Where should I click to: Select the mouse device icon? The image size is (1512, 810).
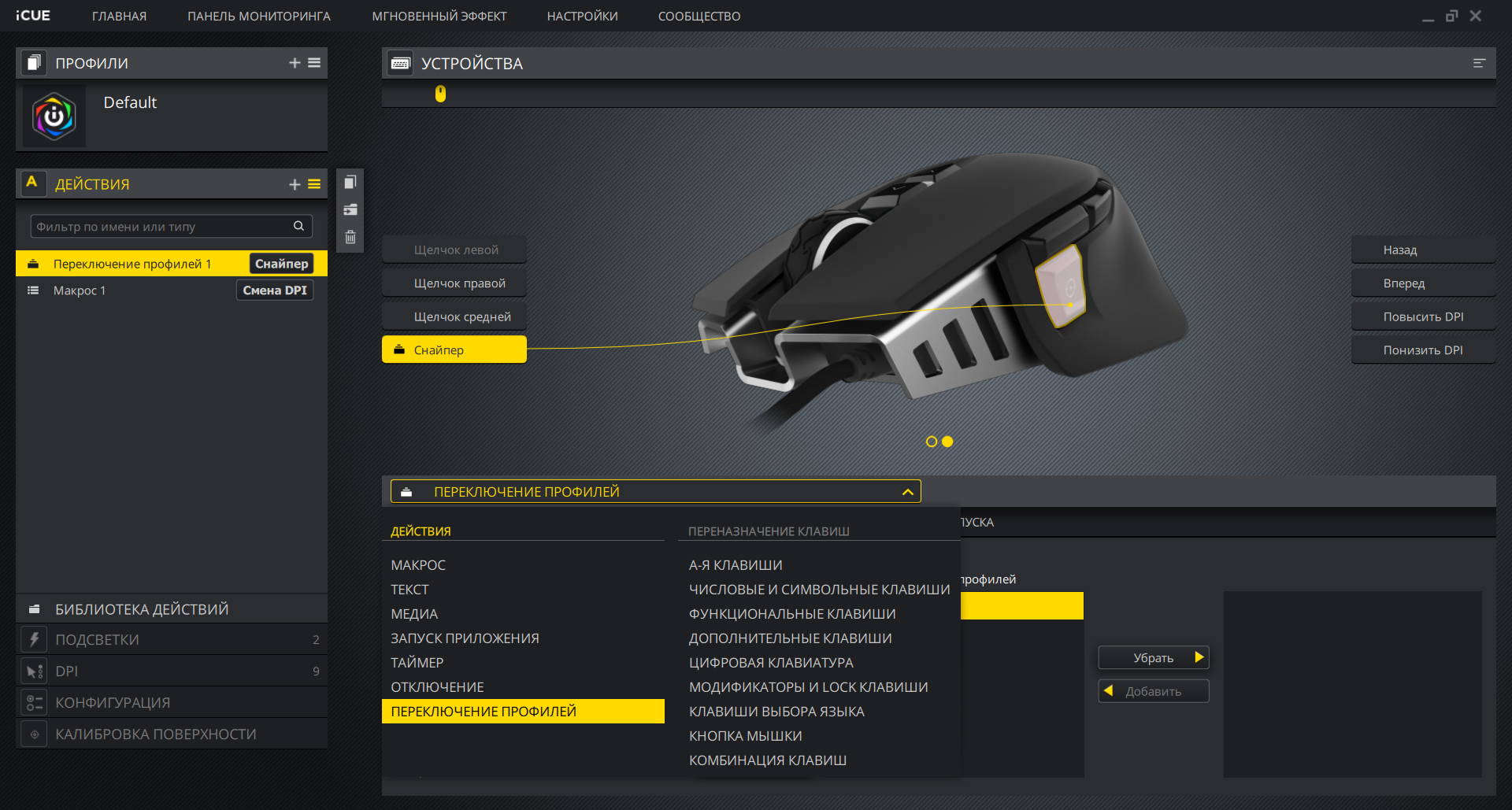click(440, 94)
